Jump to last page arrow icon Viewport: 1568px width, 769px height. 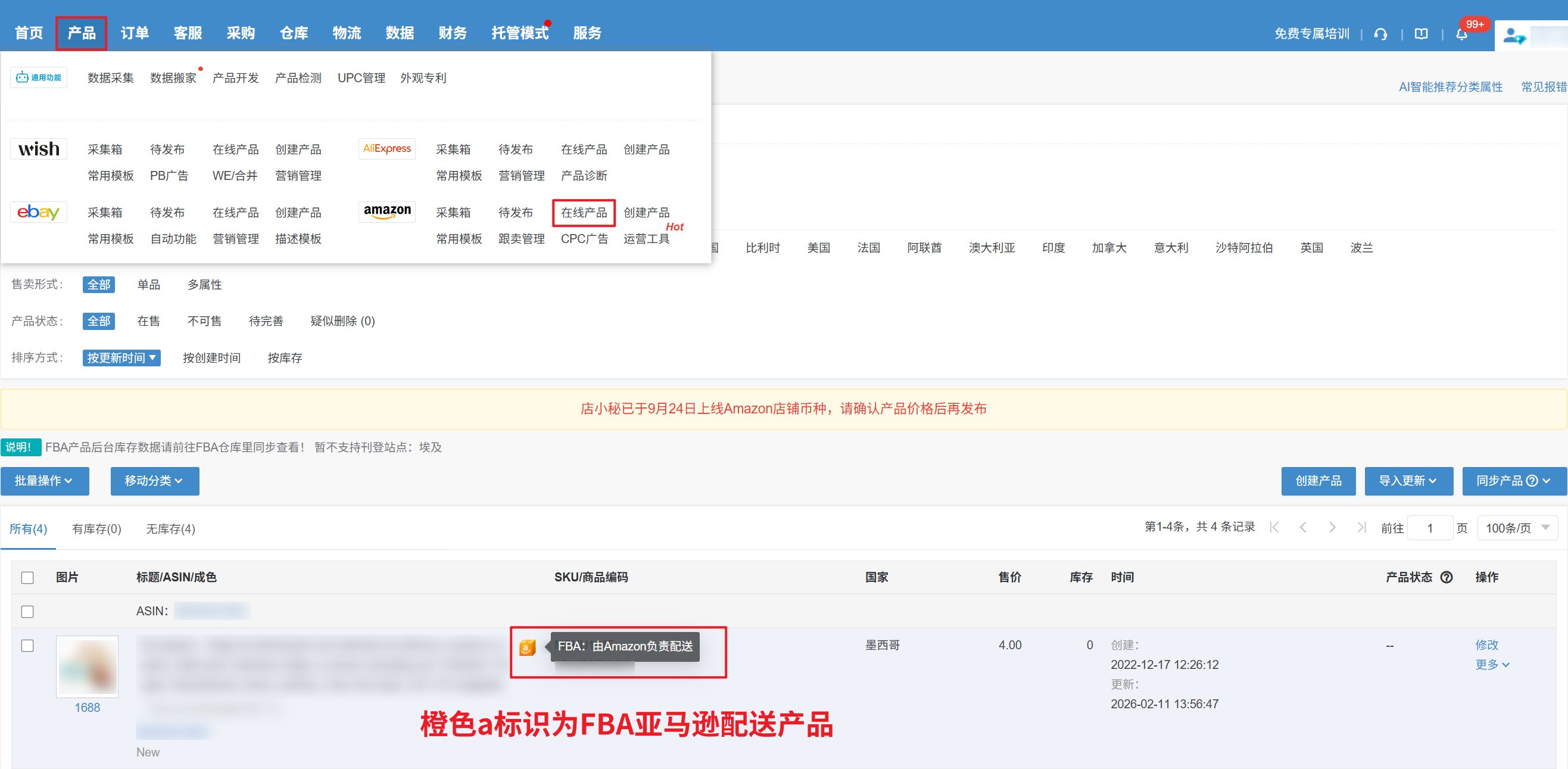(1361, 527)
